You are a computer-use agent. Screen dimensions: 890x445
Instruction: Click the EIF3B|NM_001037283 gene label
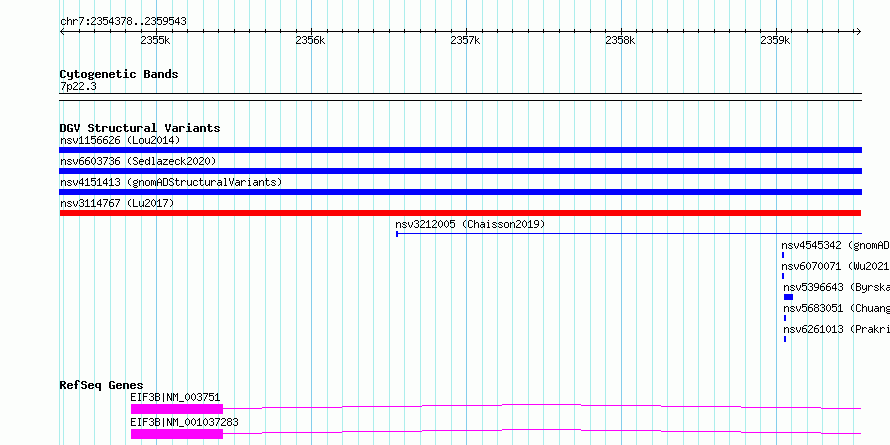(x=184, y=422)
